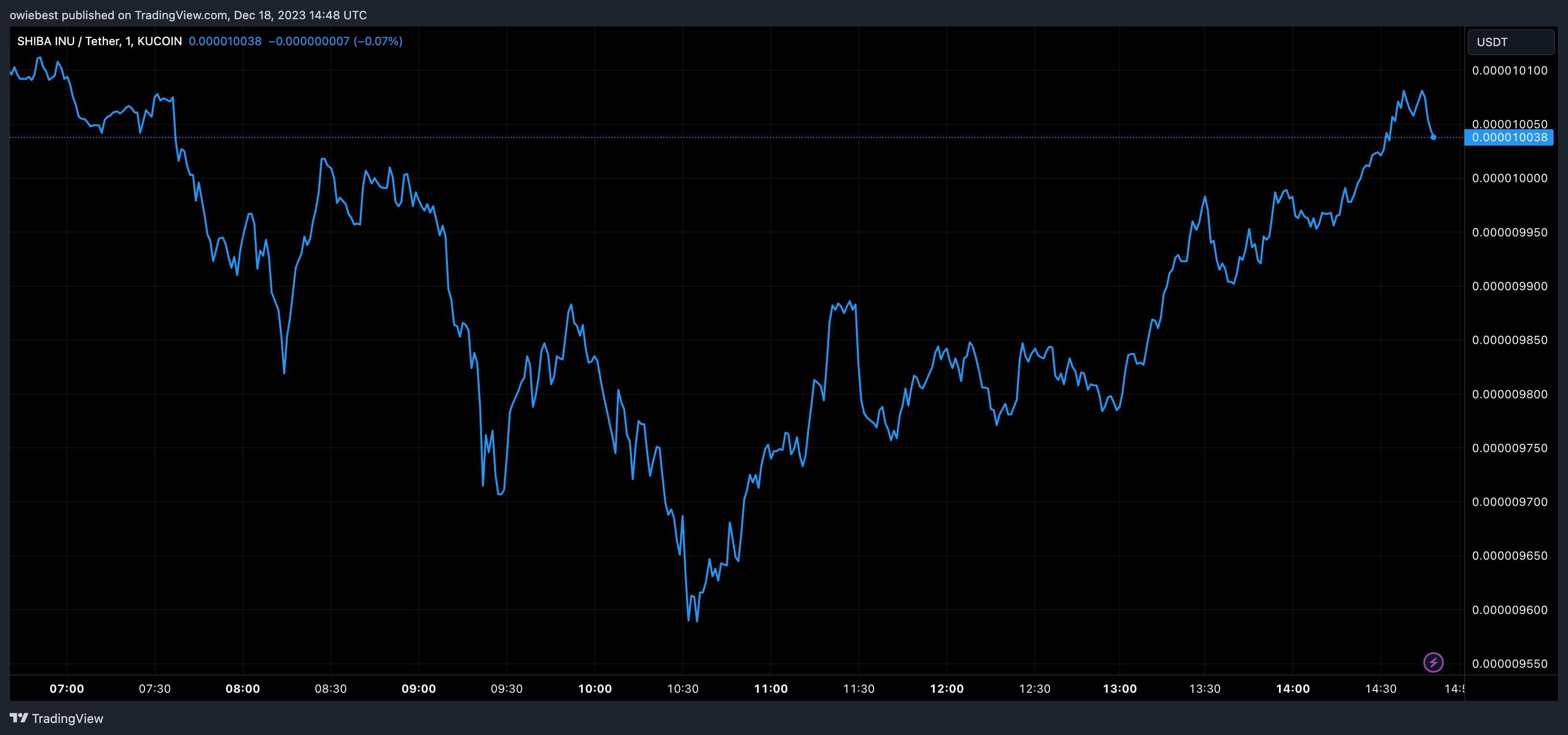Select the 09:30 time axis label
1568x735 pixels.
pos(507,689)
